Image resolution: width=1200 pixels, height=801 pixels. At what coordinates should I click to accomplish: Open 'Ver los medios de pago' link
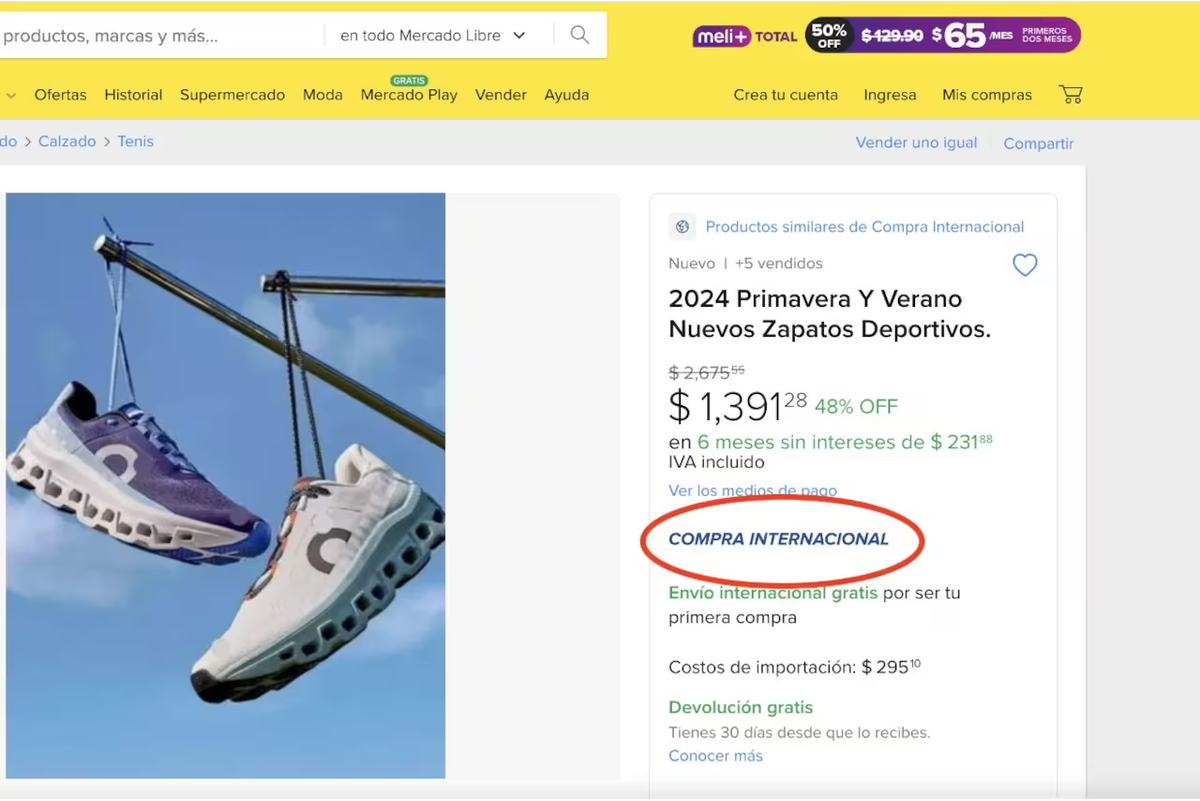[752, 491]
